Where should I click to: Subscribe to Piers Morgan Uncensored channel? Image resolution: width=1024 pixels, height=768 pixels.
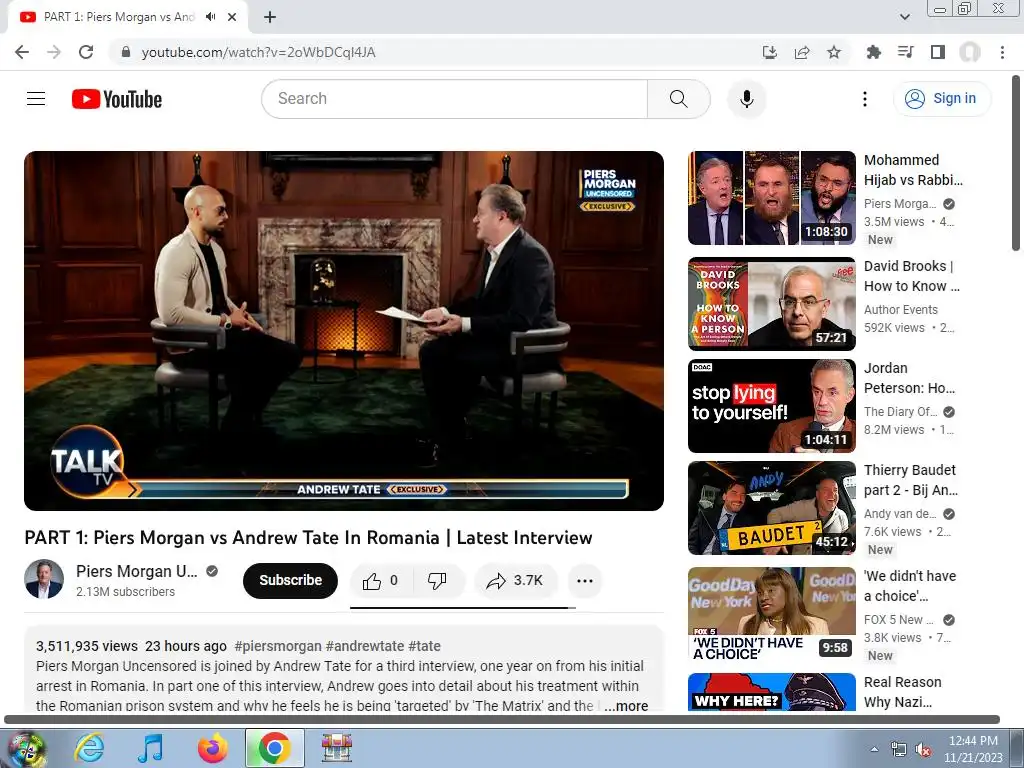click(291, 581)
